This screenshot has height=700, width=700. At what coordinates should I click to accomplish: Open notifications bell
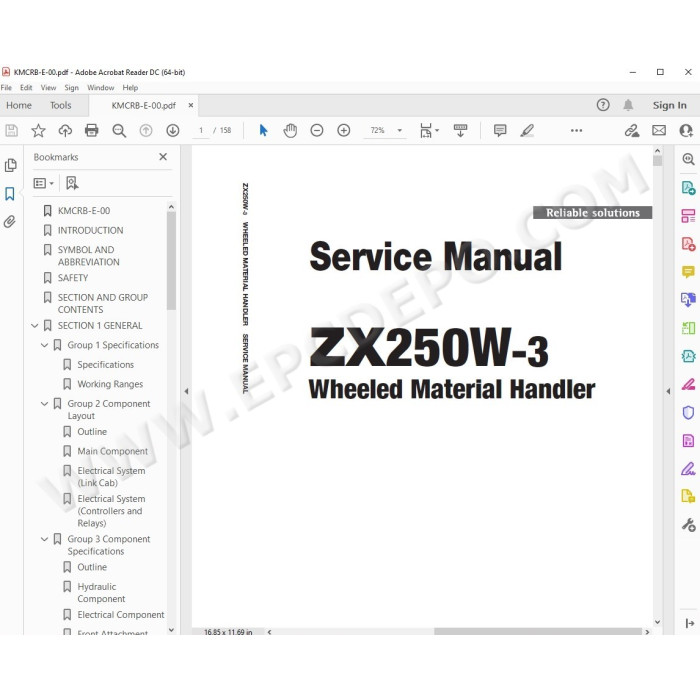(628, 105)
